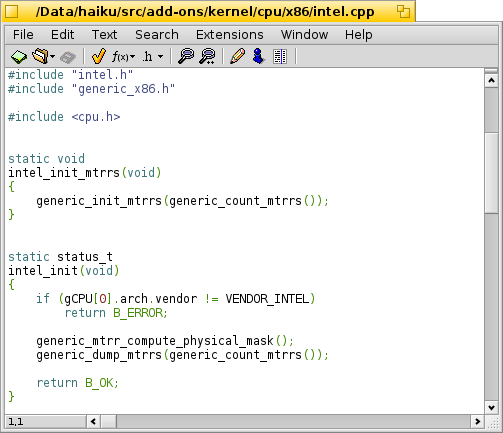503x433 pixels.
Task: Open the Search menu
Action: tap(157, 35)
